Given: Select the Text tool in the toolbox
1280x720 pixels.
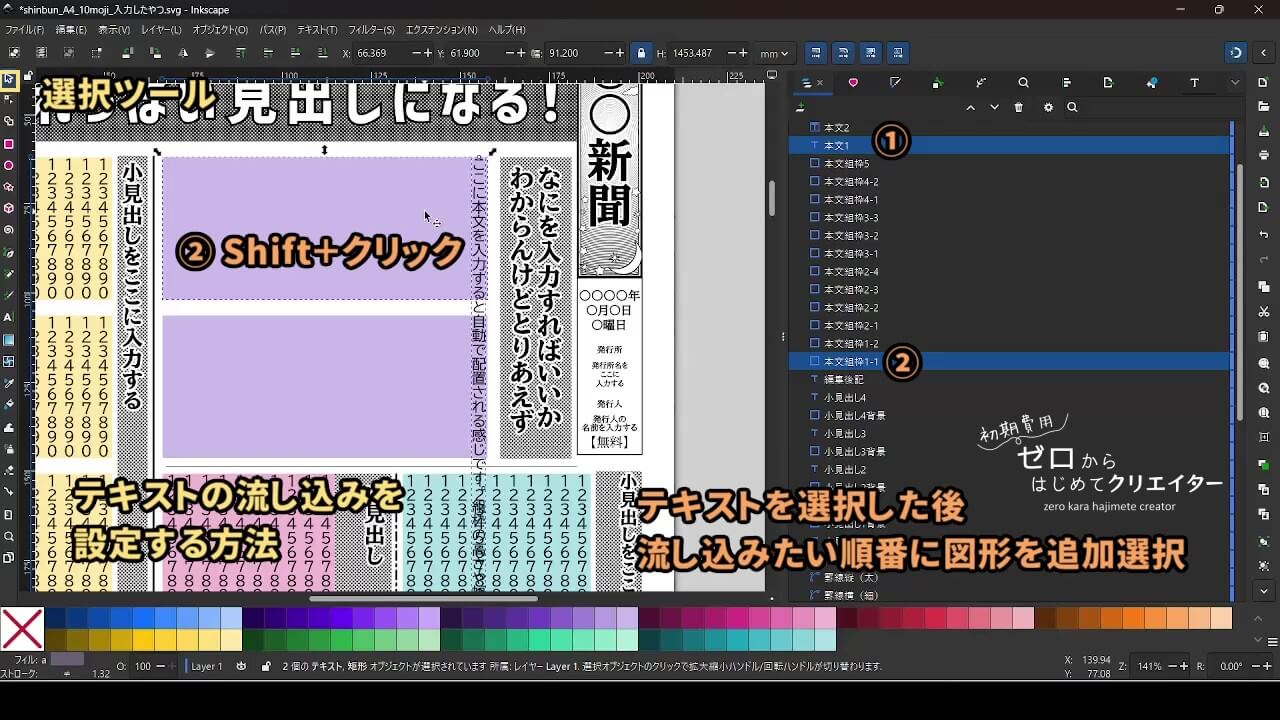Looking at the screenshot, I should click(9, 317).
